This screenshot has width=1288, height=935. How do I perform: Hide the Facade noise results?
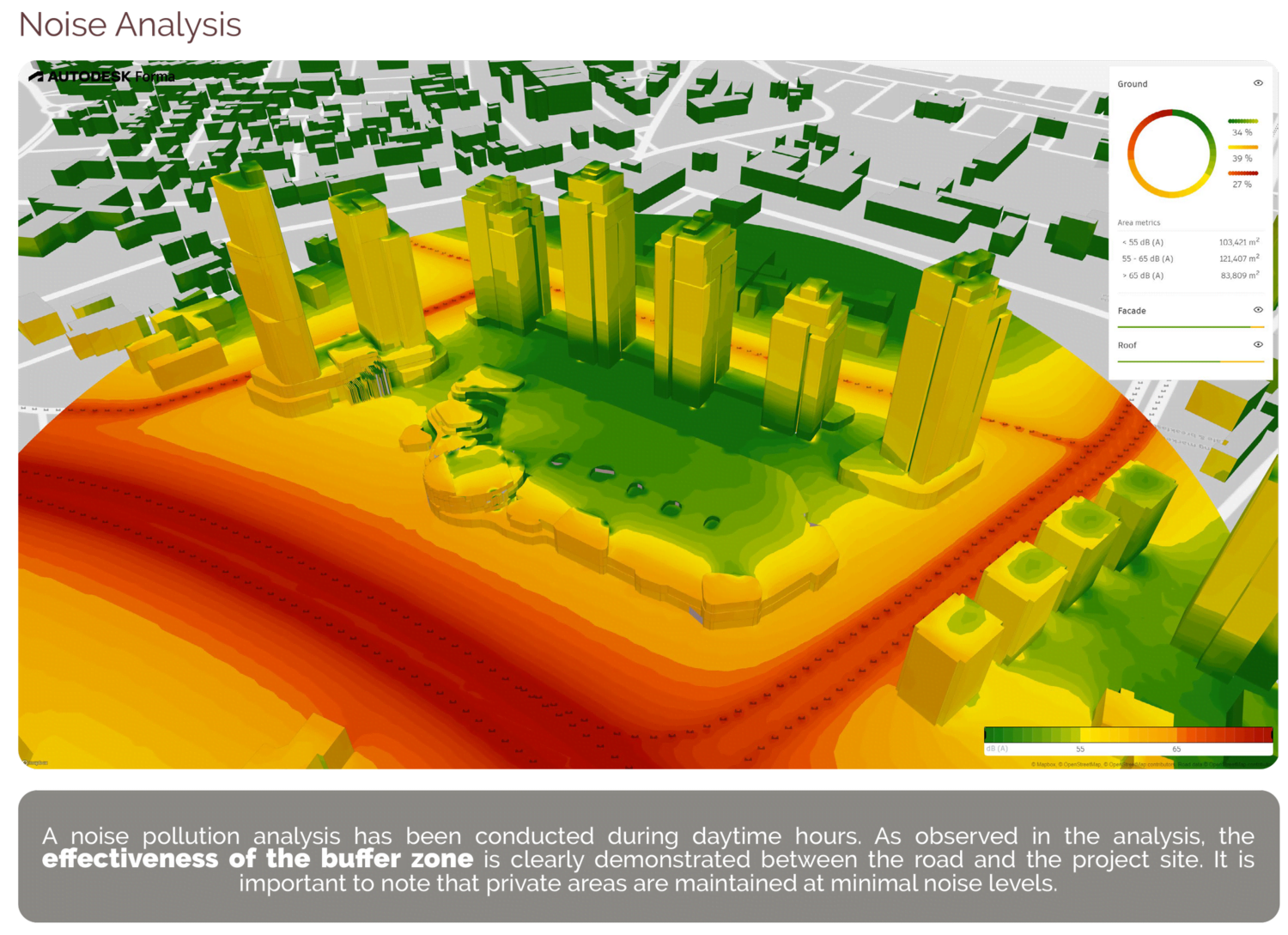tap(1258, 310)
